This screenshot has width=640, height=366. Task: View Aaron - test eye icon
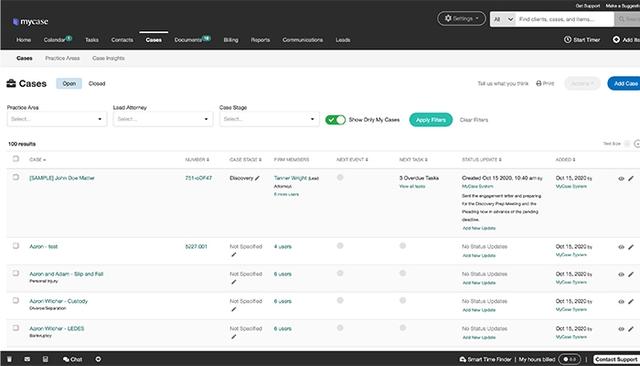point(621,247)
